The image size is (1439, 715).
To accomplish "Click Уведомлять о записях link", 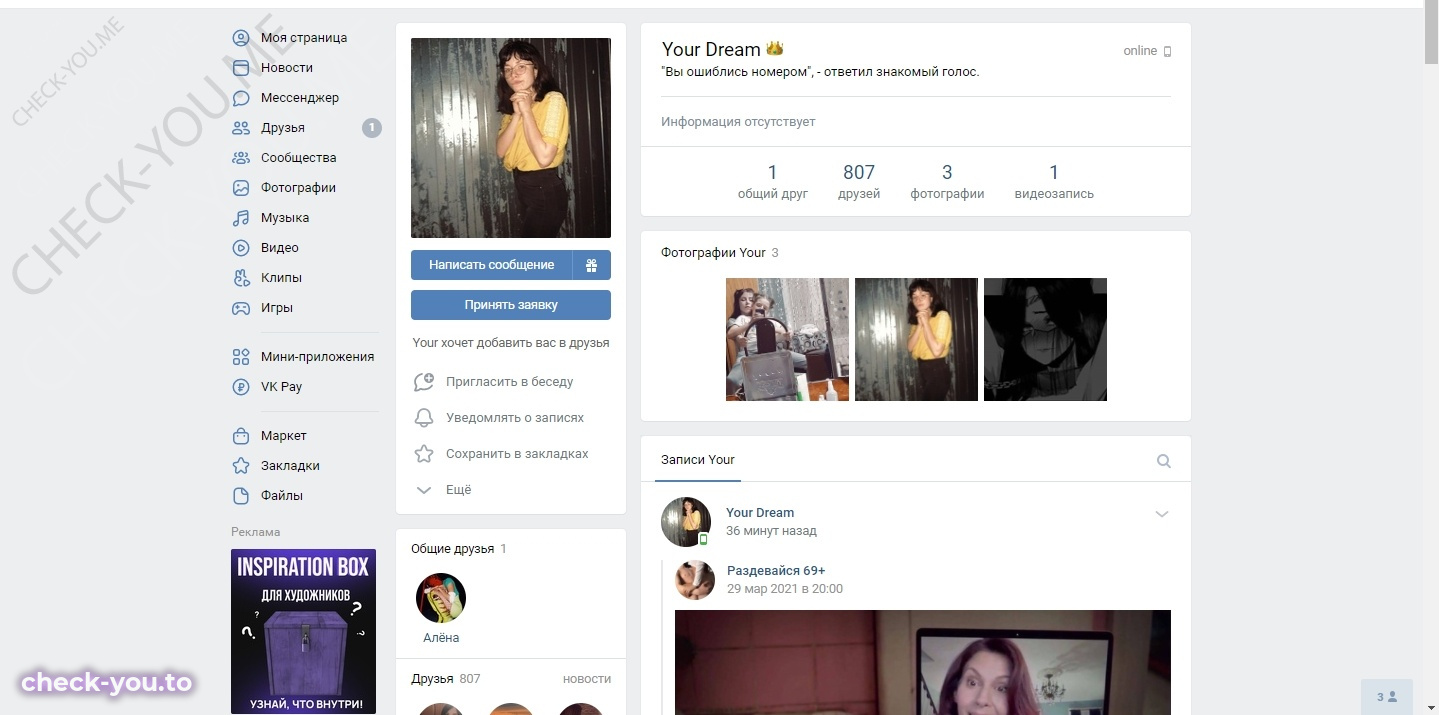I will click(515, 418).
